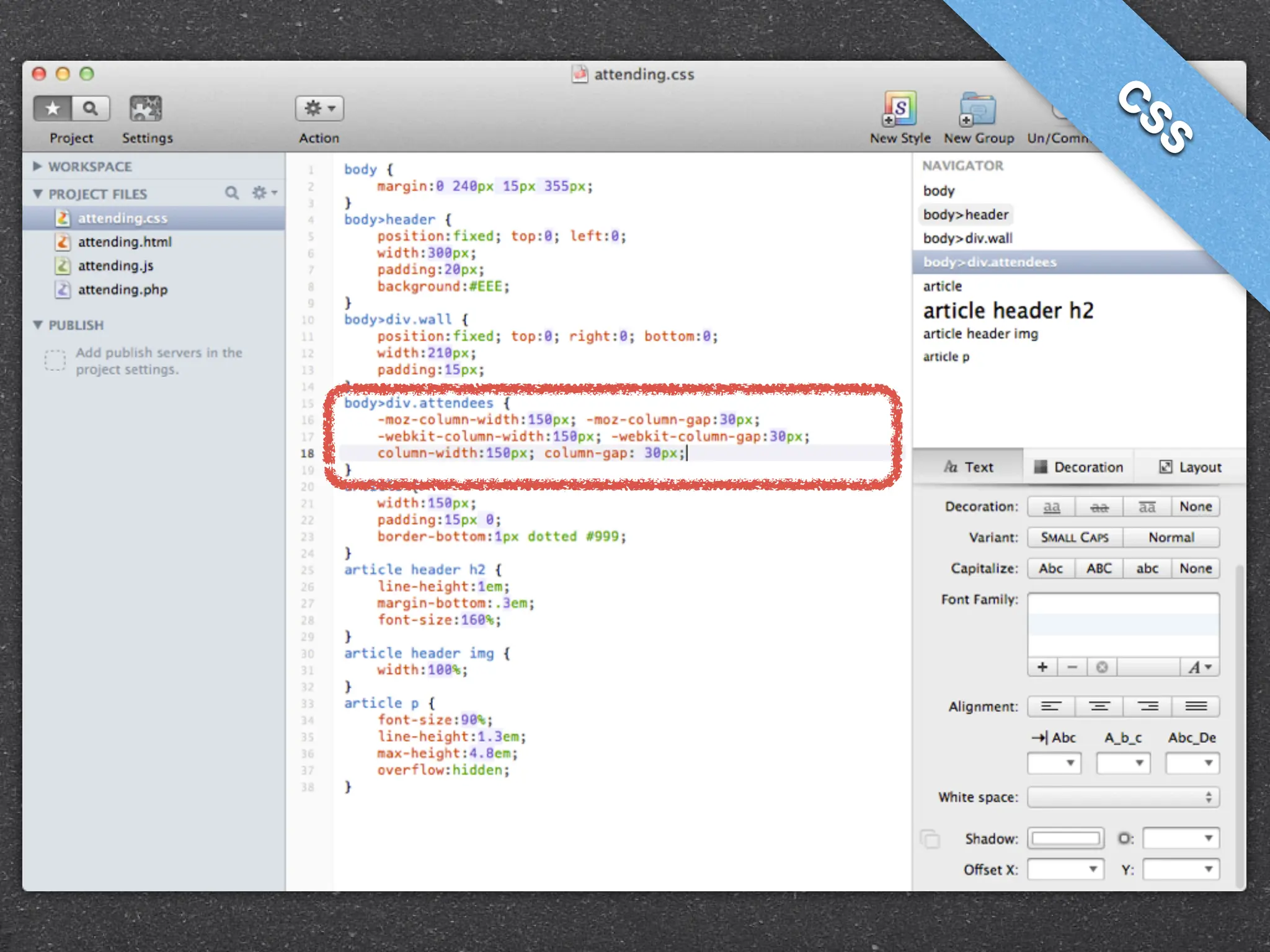
Task: Select article header h2 in Navigator
Action: point(1008,311)
